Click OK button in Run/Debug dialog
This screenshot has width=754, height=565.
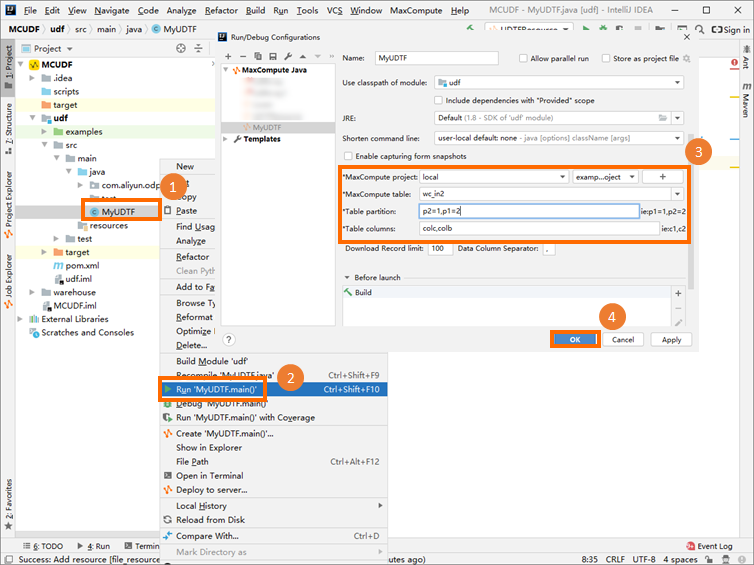[575, 339]
